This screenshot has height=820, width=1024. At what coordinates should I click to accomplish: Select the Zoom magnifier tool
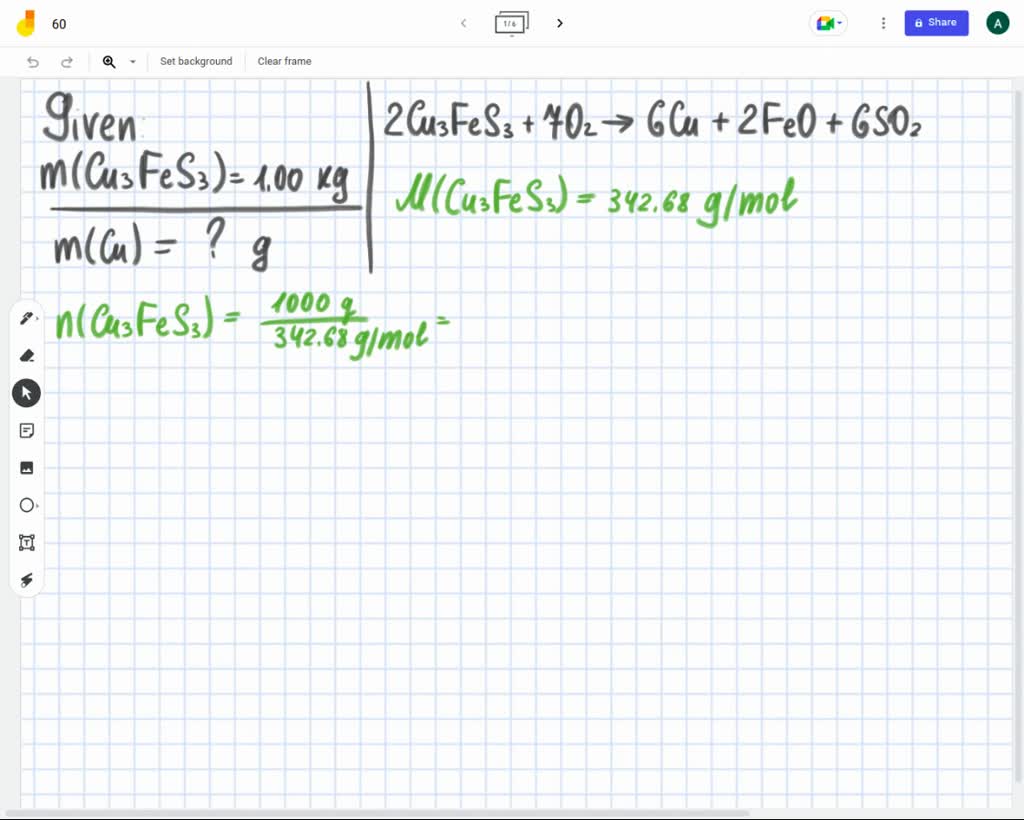click(109, 61)
